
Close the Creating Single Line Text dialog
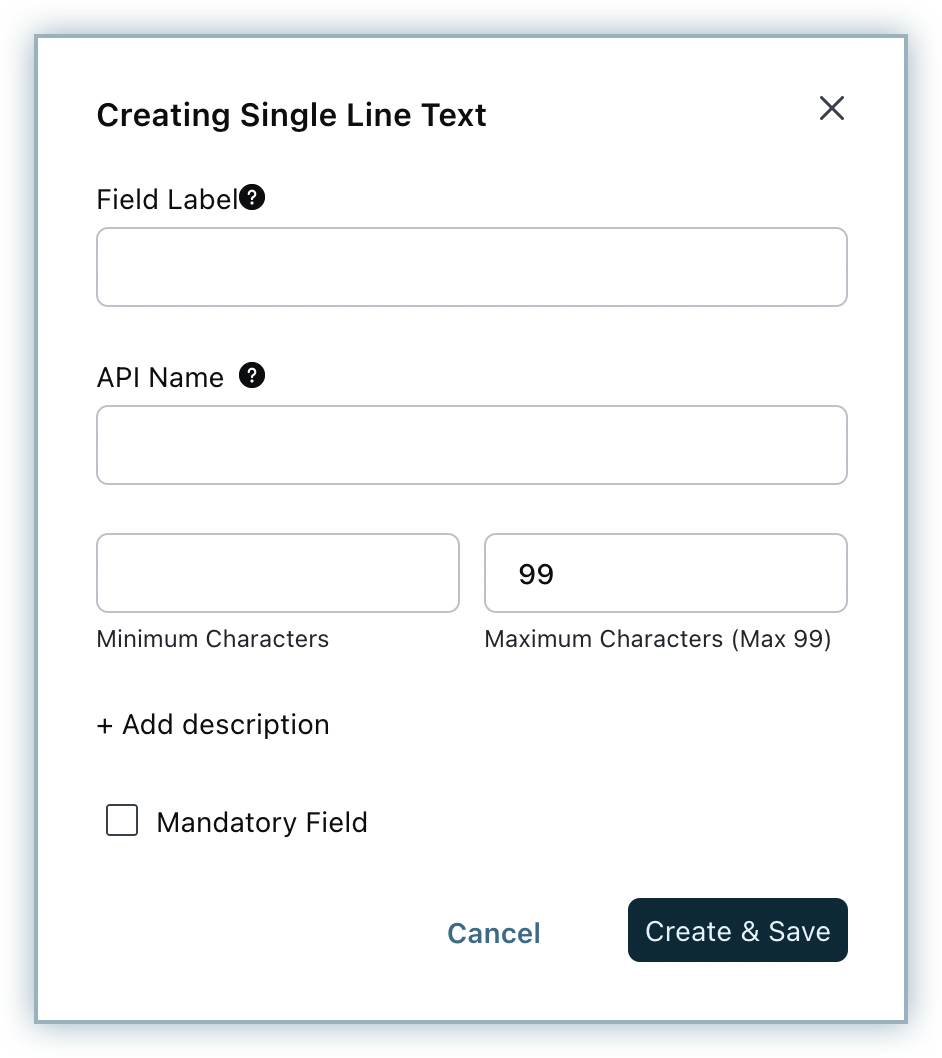point(832,108)
